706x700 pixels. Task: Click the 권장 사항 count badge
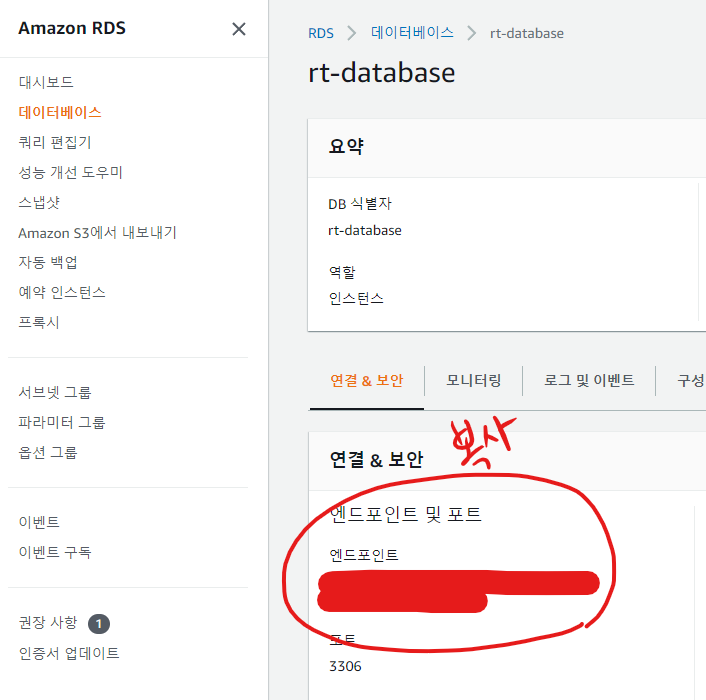(x=99, y=624)
